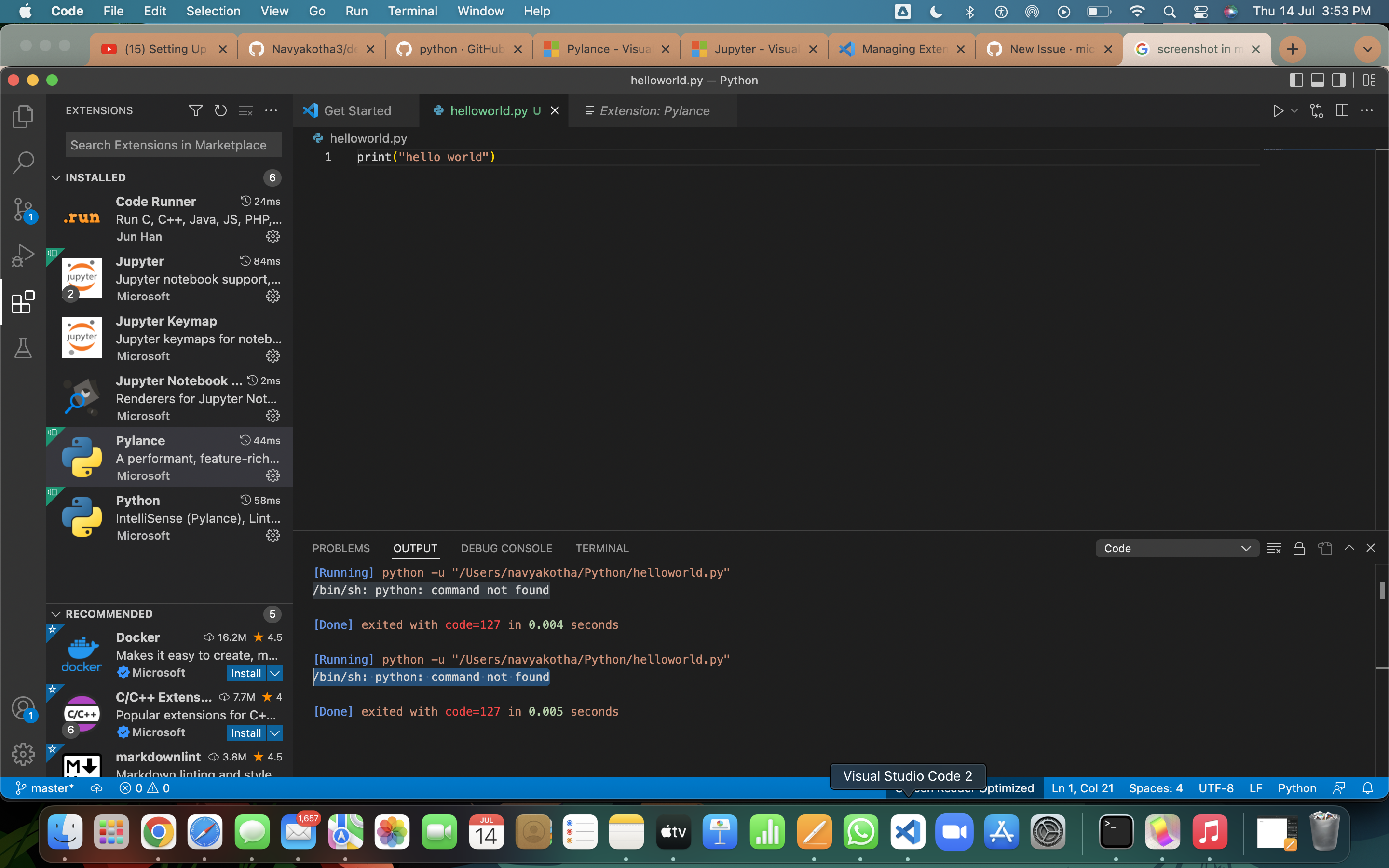Click the Search Extensions in Marketplace field
Screen dimensions: 1389x868
tap(172, 145)
